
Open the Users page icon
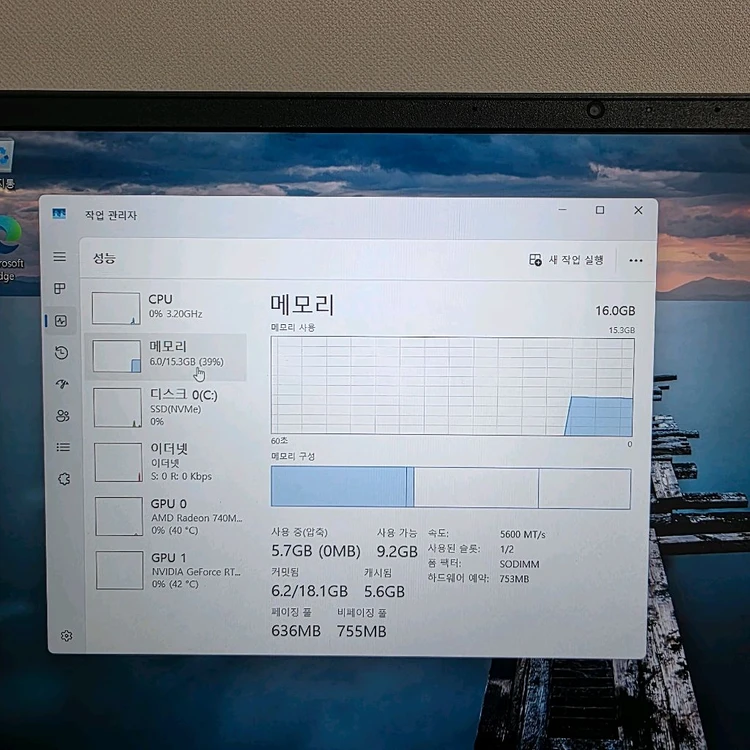[63, 416]
